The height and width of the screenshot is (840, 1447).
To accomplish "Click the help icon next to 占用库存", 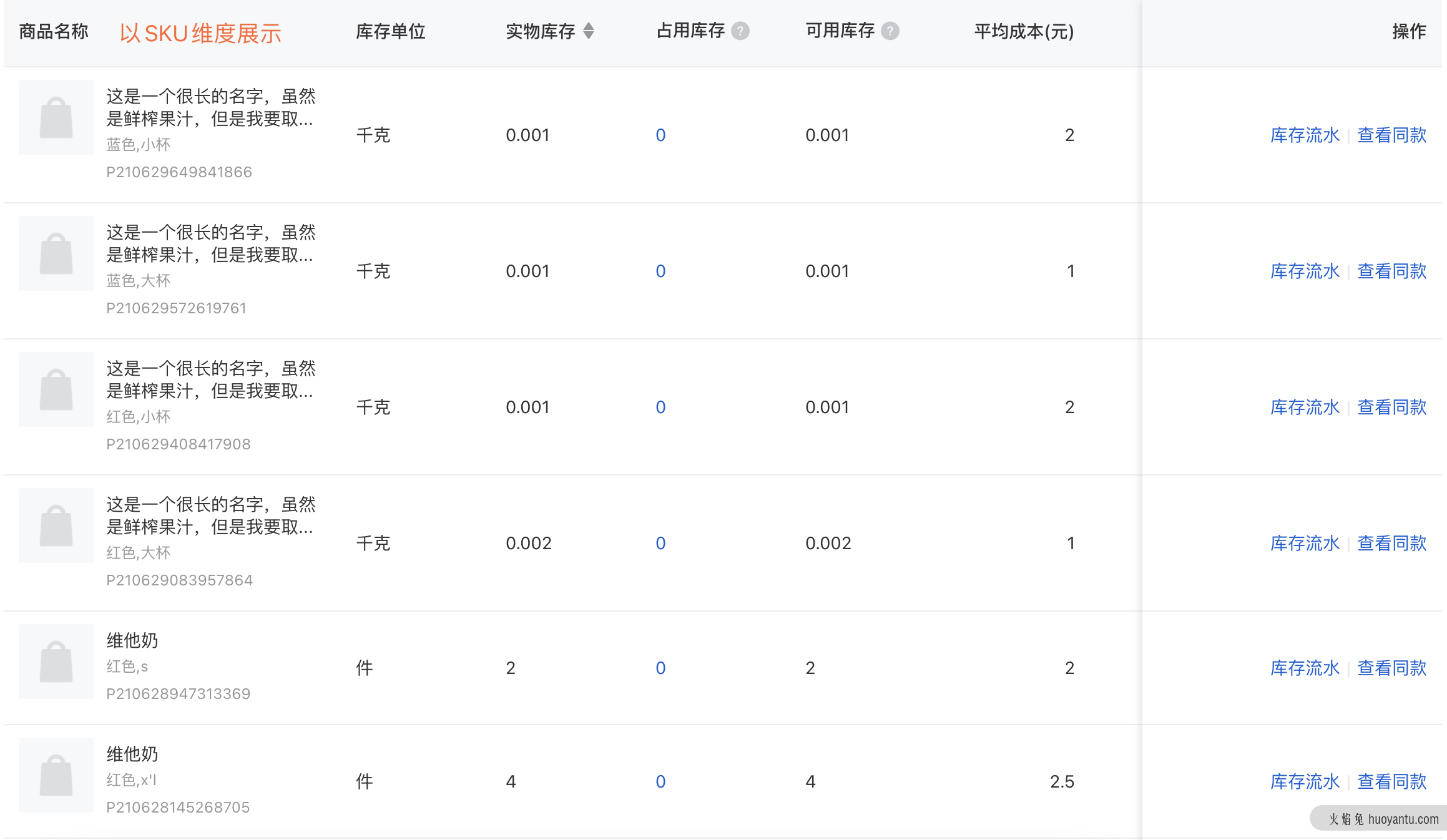I will pos(740,31).
